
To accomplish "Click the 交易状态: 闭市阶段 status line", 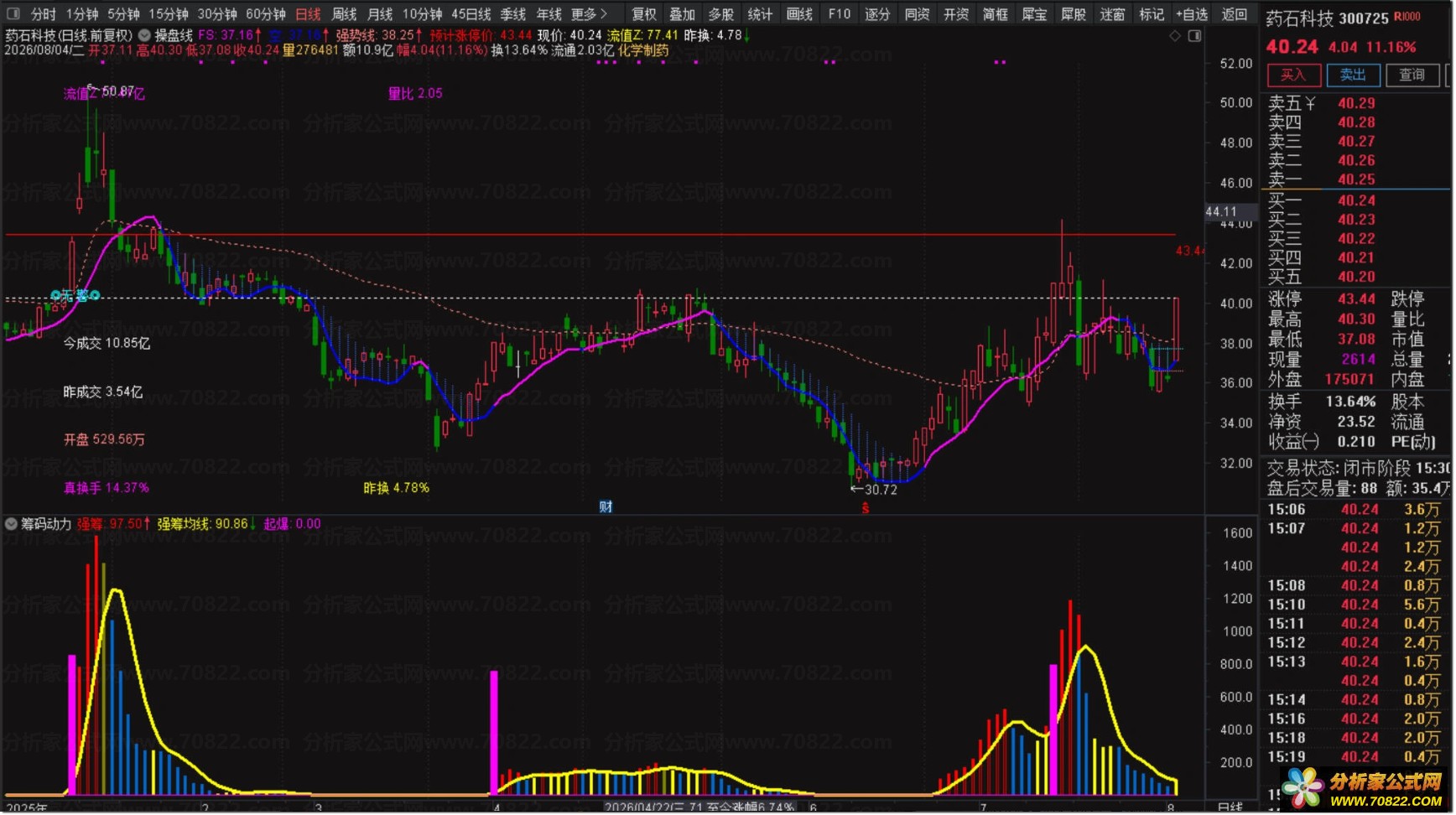I will [x=1358, y=468].
